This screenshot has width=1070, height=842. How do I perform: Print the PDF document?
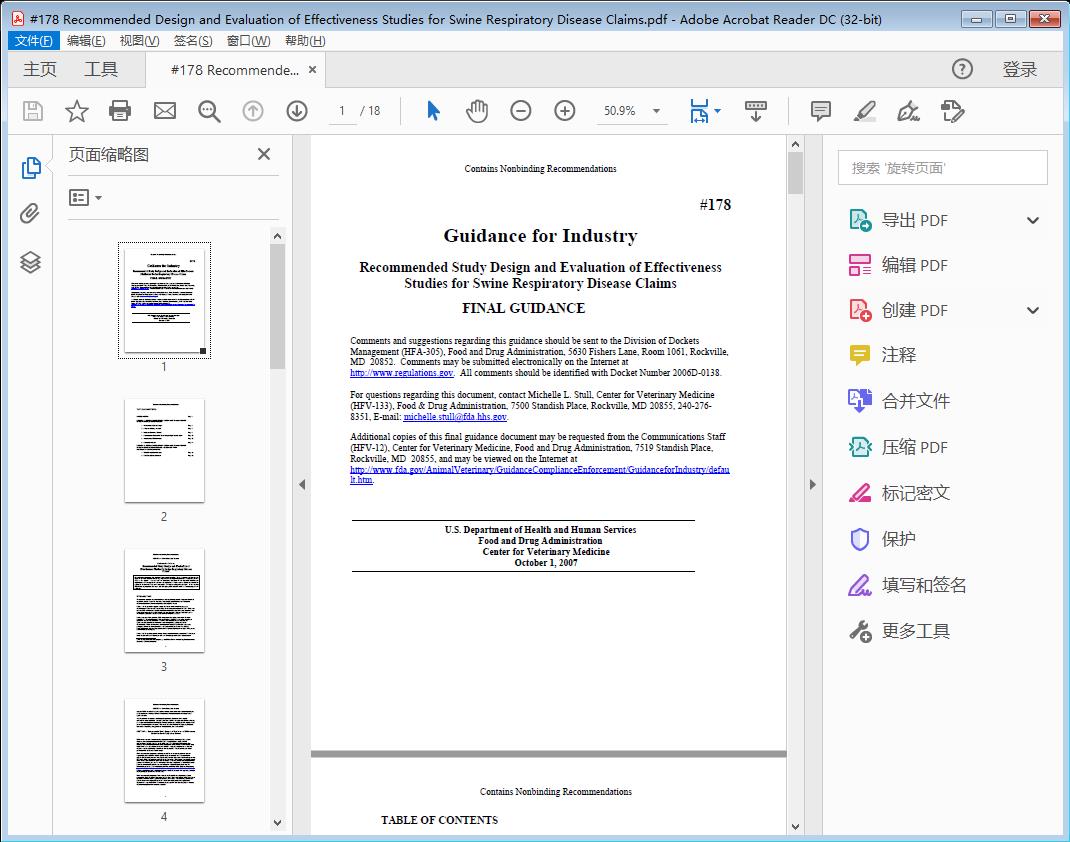[120, 111]
